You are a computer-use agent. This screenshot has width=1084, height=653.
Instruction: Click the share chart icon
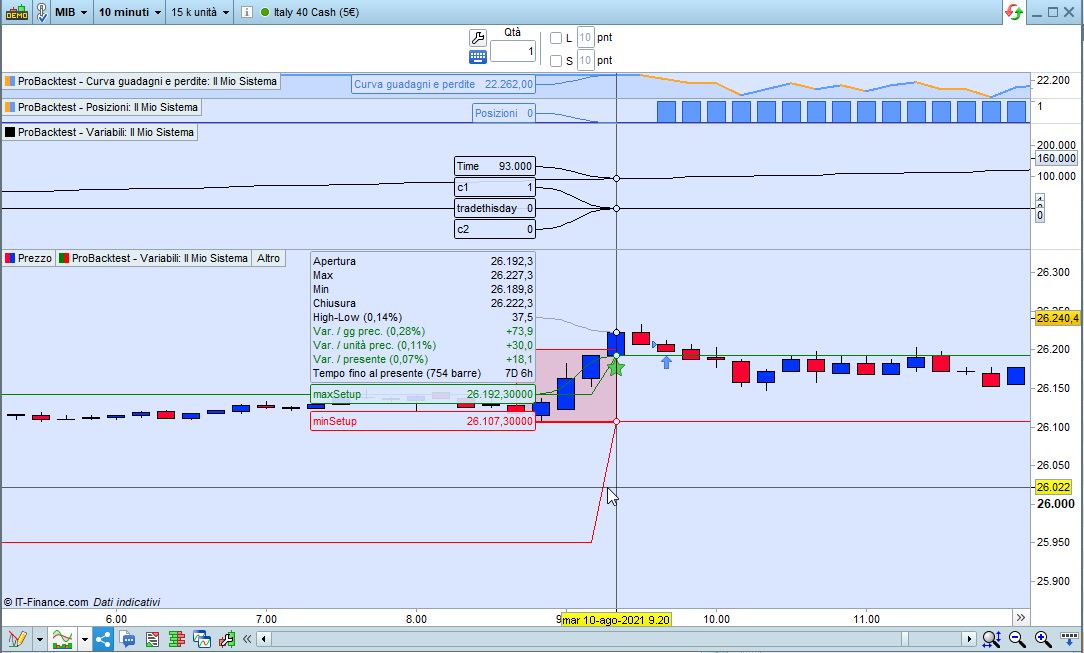point(103,639)
